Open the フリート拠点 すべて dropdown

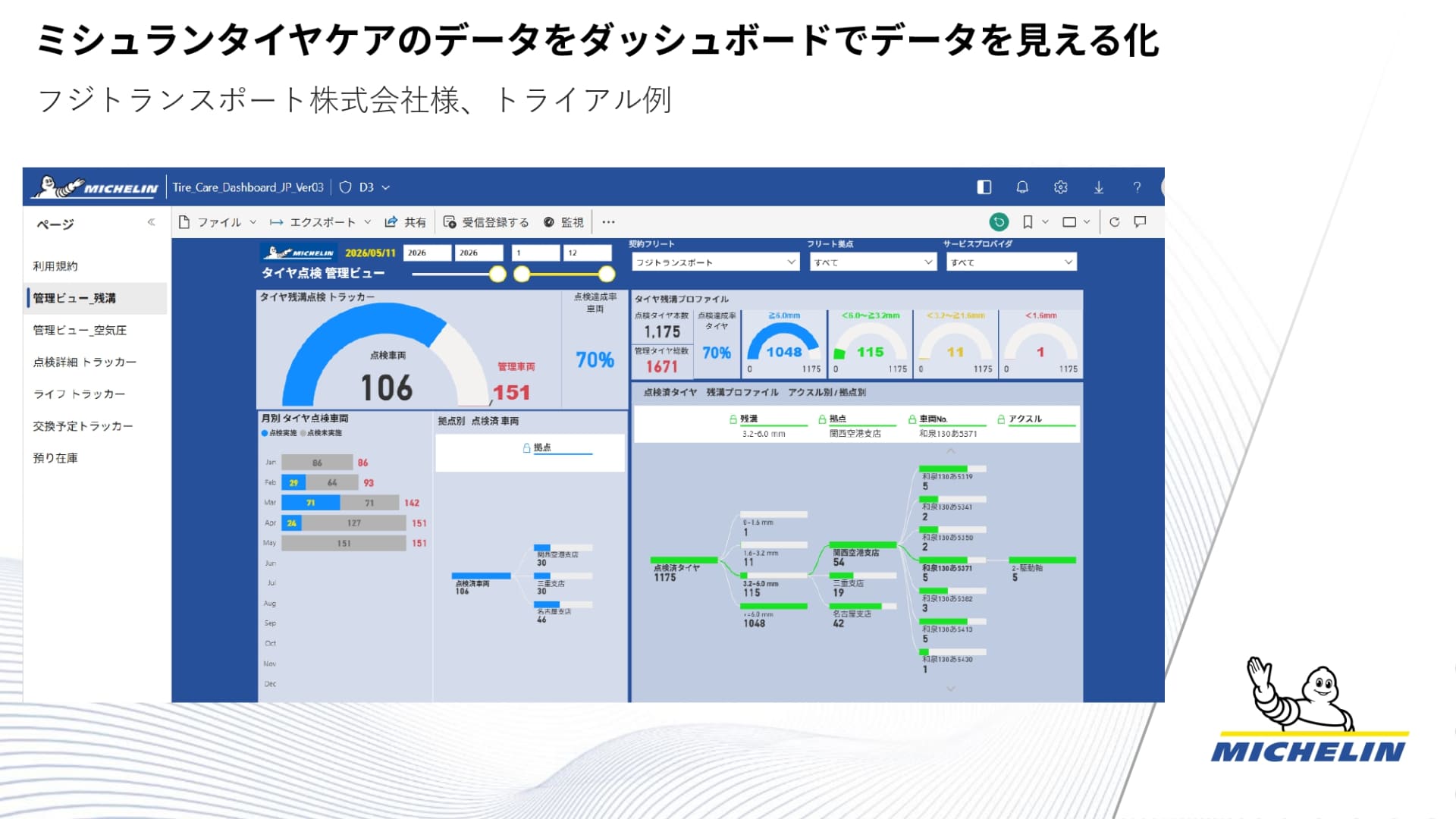point(873,262)
